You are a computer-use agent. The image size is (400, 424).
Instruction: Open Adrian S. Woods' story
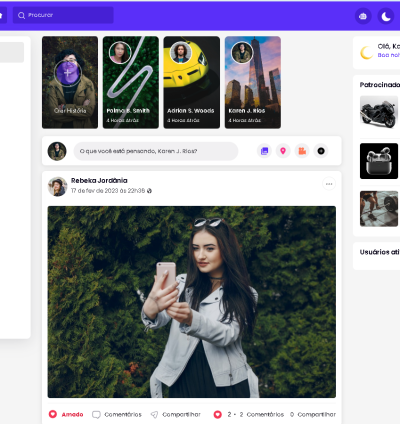pos(192,82)
